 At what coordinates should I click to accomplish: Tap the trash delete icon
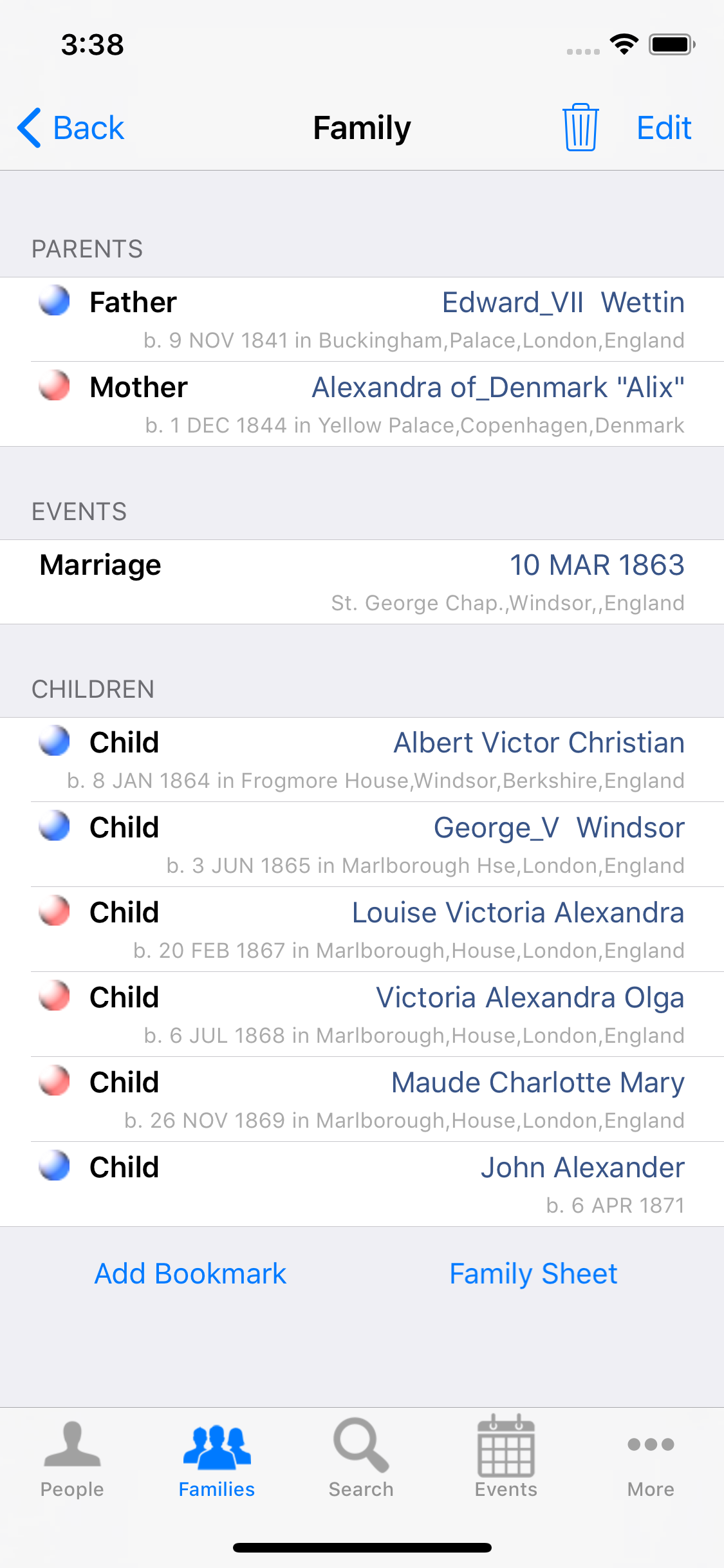point(580,127)
